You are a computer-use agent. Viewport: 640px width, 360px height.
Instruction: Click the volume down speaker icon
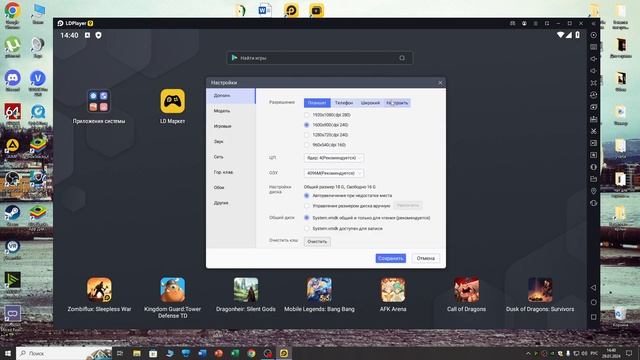pyautogui.click(x=594, y=71)
